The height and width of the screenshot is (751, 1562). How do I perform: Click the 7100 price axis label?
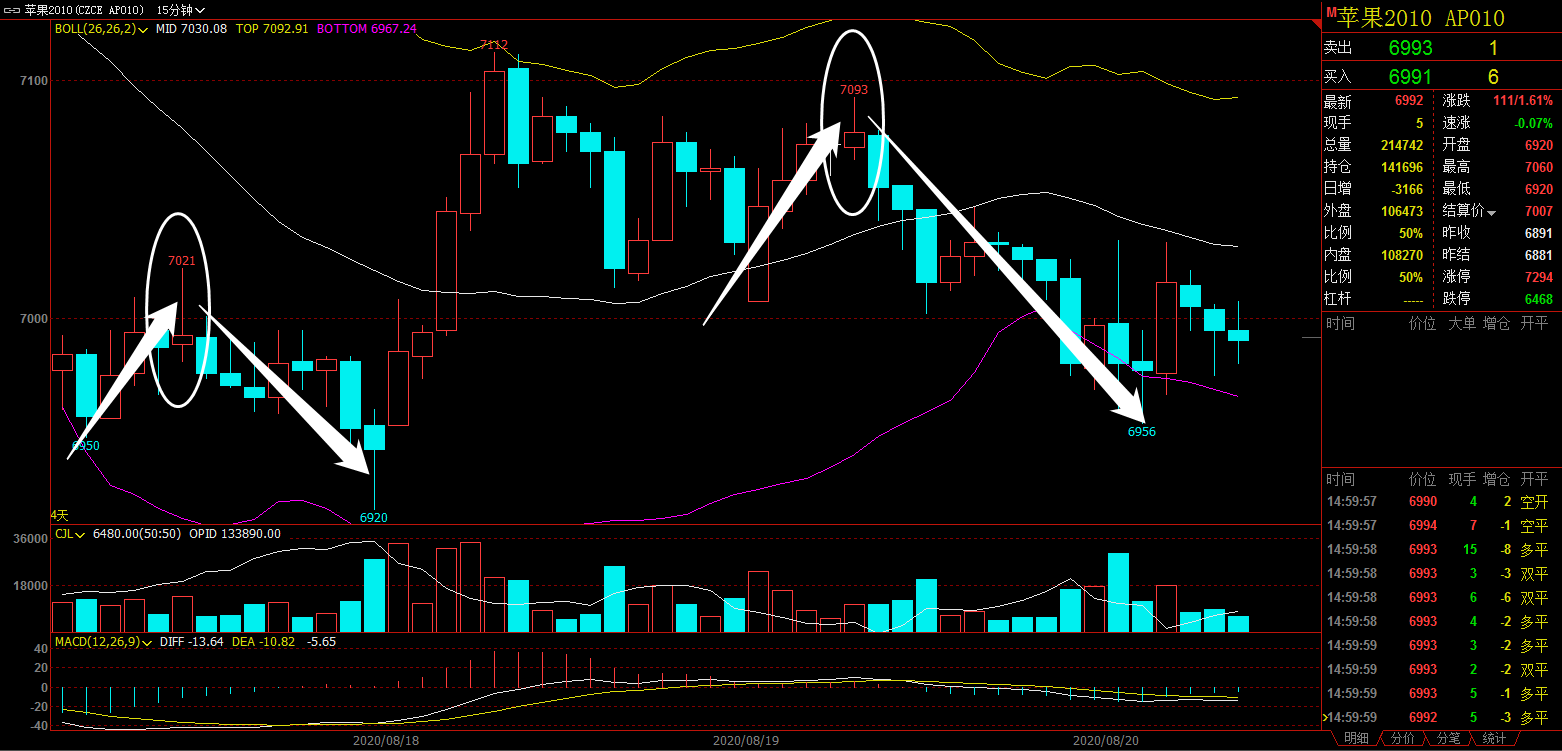(35, 81)
